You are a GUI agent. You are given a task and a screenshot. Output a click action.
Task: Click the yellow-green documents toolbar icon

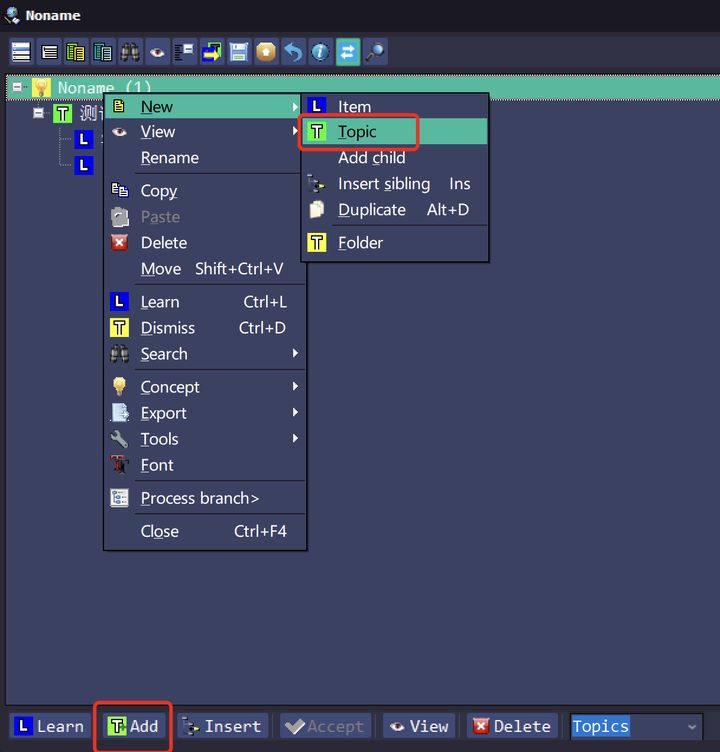click(76, 52)
